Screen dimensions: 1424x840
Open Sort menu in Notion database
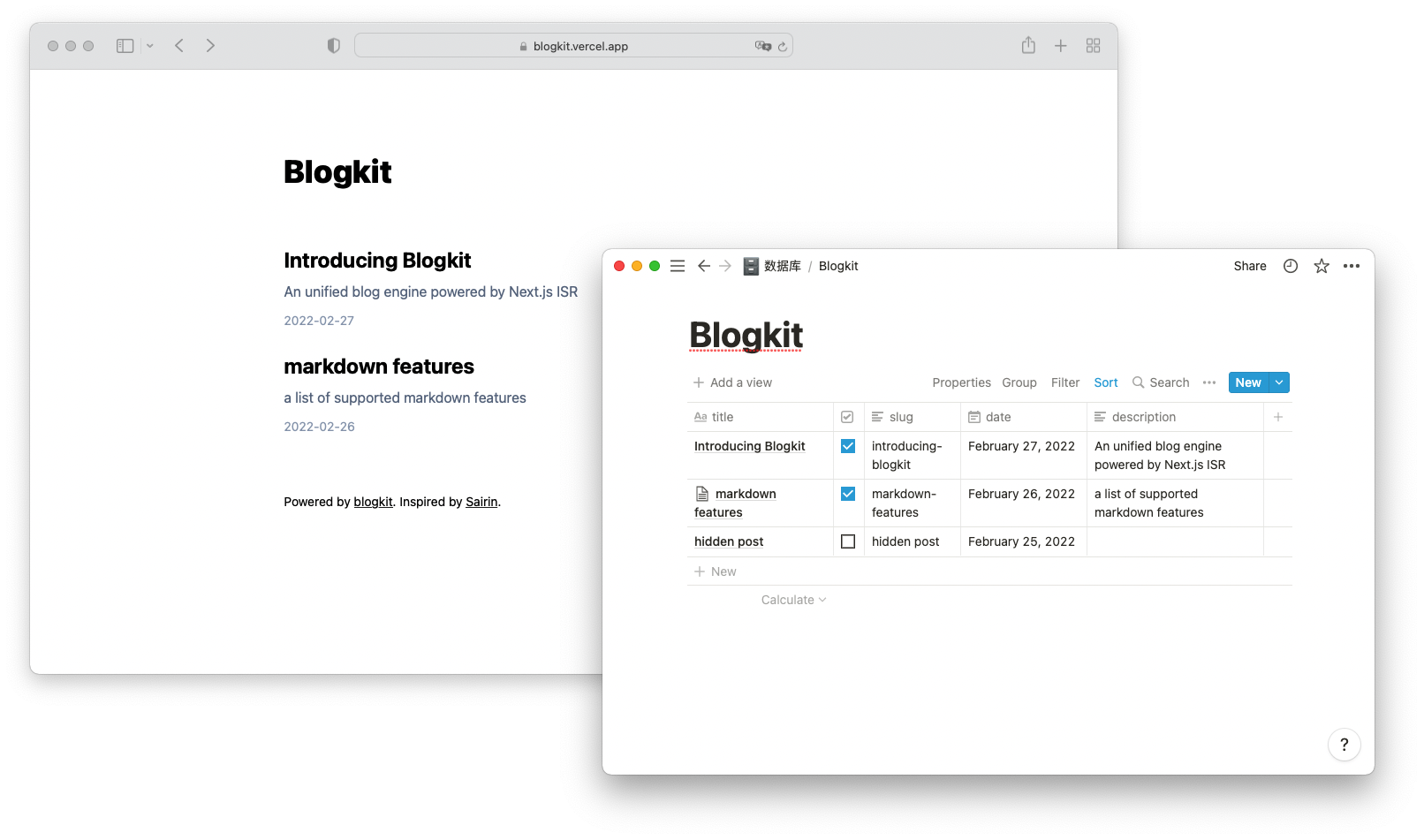1106,382
